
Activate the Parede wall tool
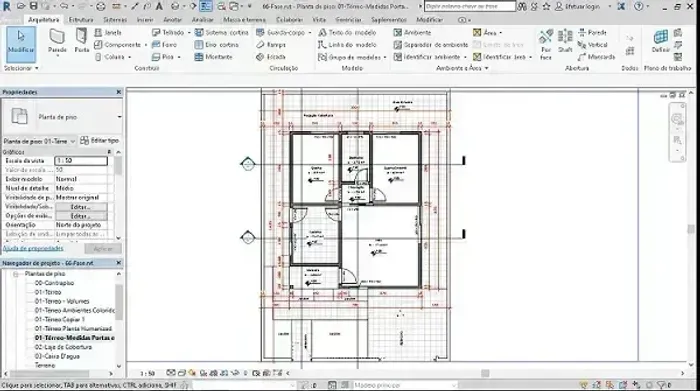tap(57, 41)
